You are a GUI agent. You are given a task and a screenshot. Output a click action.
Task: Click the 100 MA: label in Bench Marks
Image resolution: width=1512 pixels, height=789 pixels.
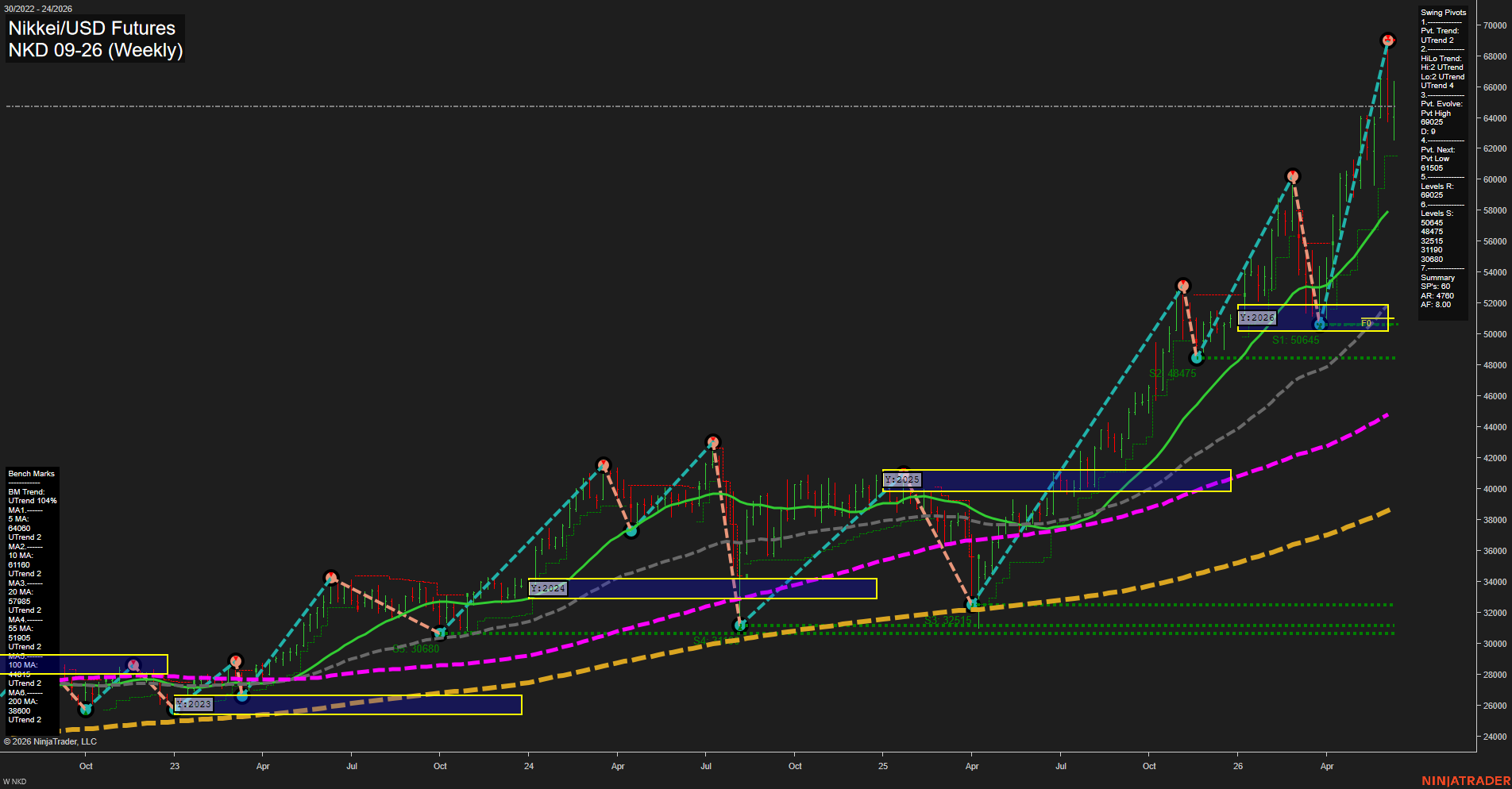pos(23,665)
